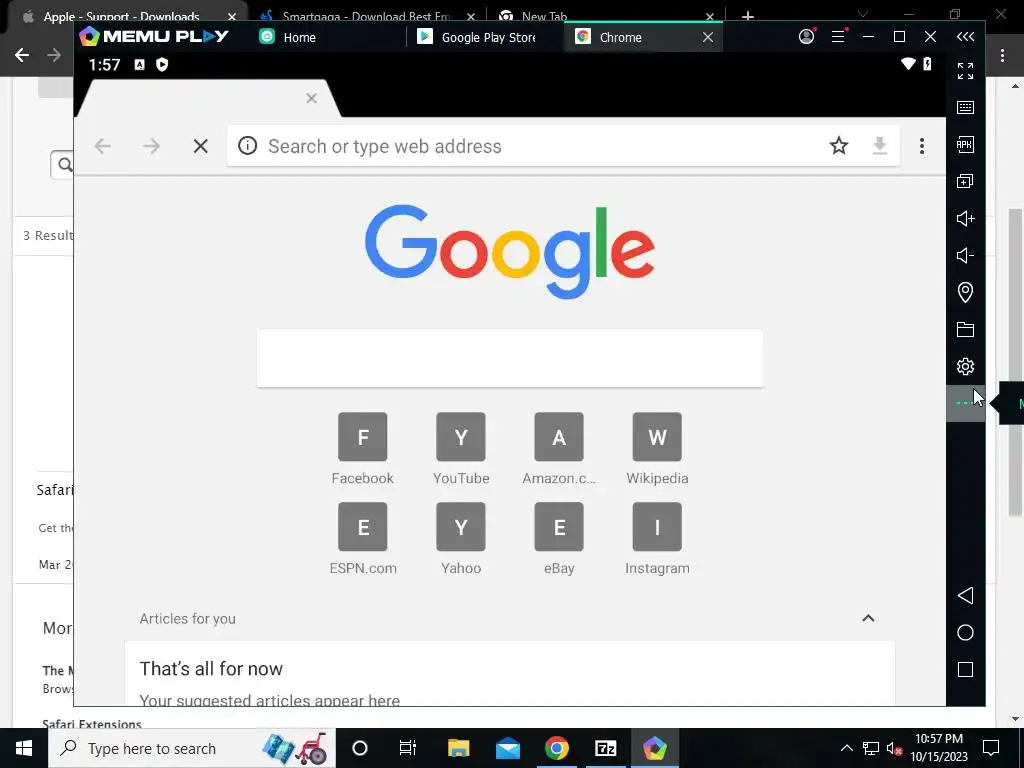Open Chrome's three-dot overflow menu in emulator

(921, 146)
